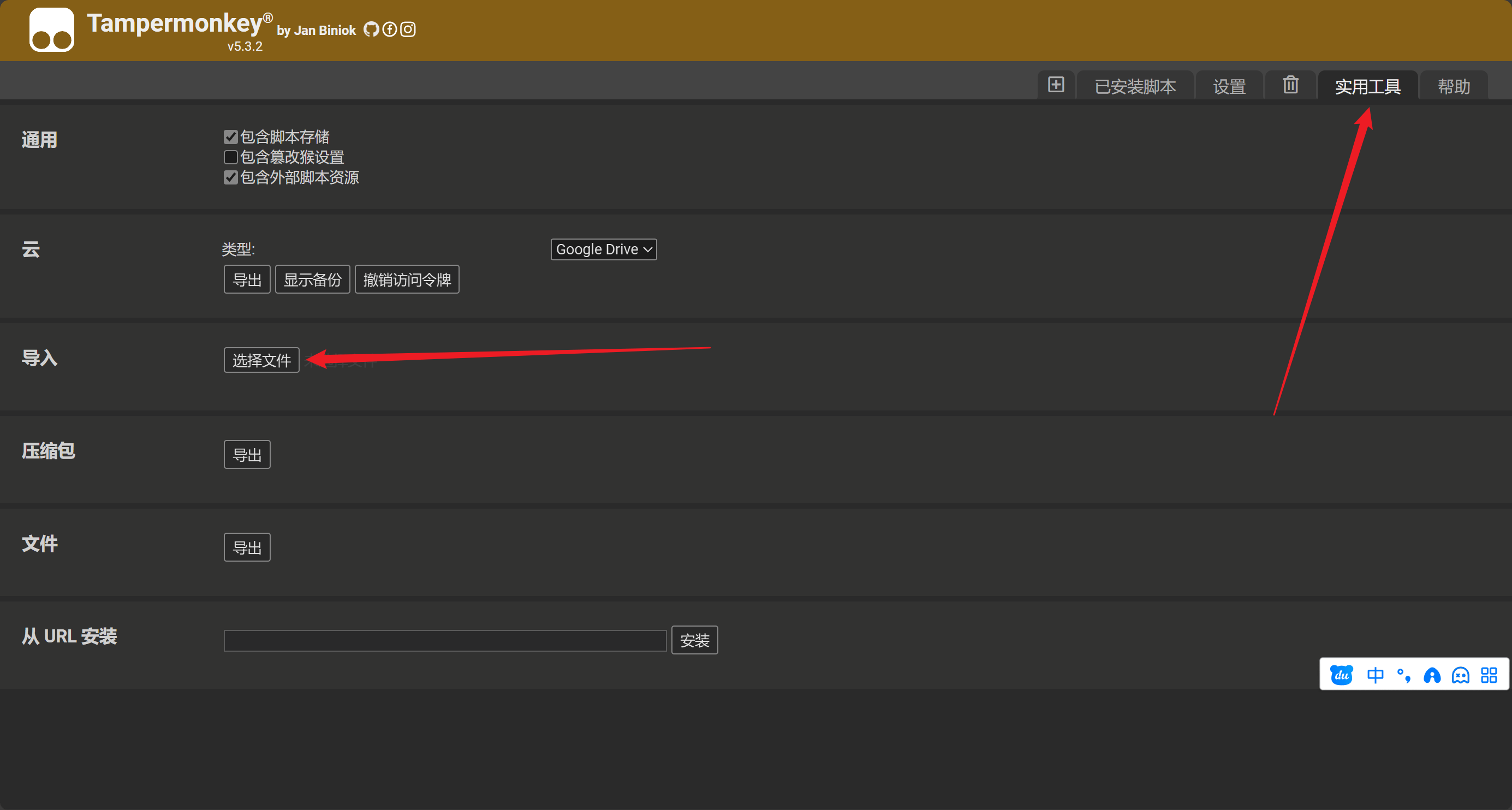Screen dimensions: 1512x810
Task: Click 选择文件 import button
Action: (261, 360)
